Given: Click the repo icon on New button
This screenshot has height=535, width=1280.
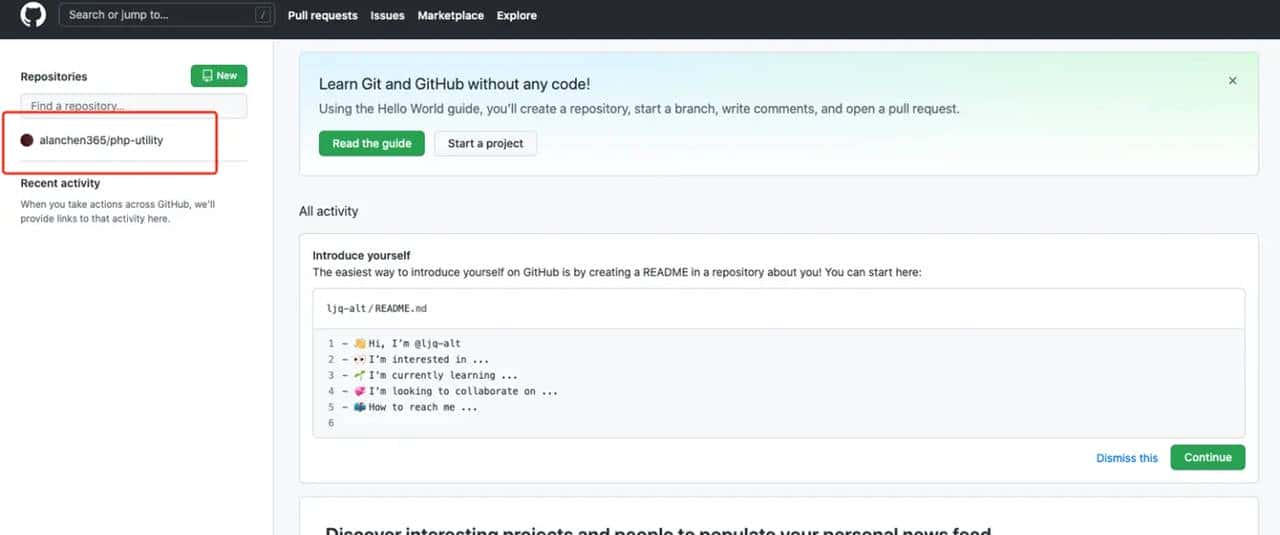Looking at the screenshot, I should (207, 76).
